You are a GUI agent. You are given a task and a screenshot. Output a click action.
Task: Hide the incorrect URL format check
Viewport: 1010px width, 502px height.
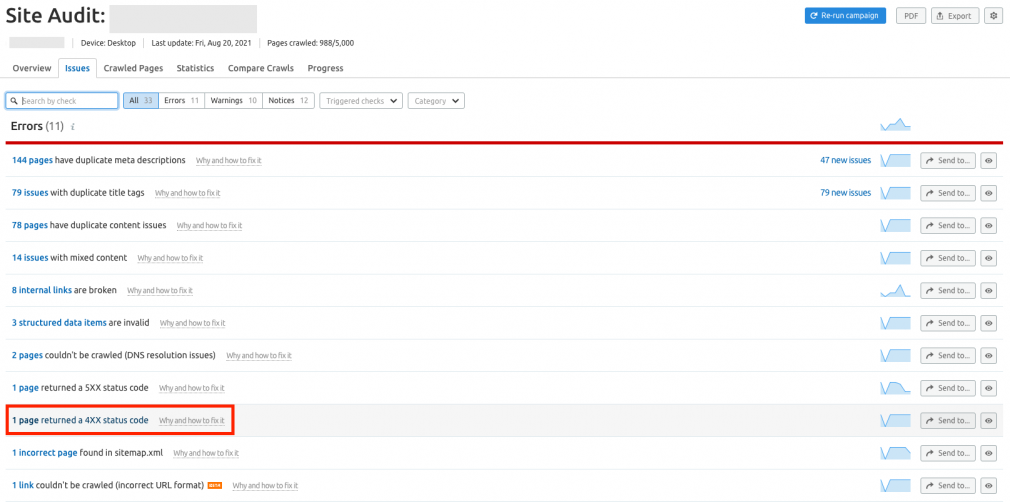pos(988,485)
